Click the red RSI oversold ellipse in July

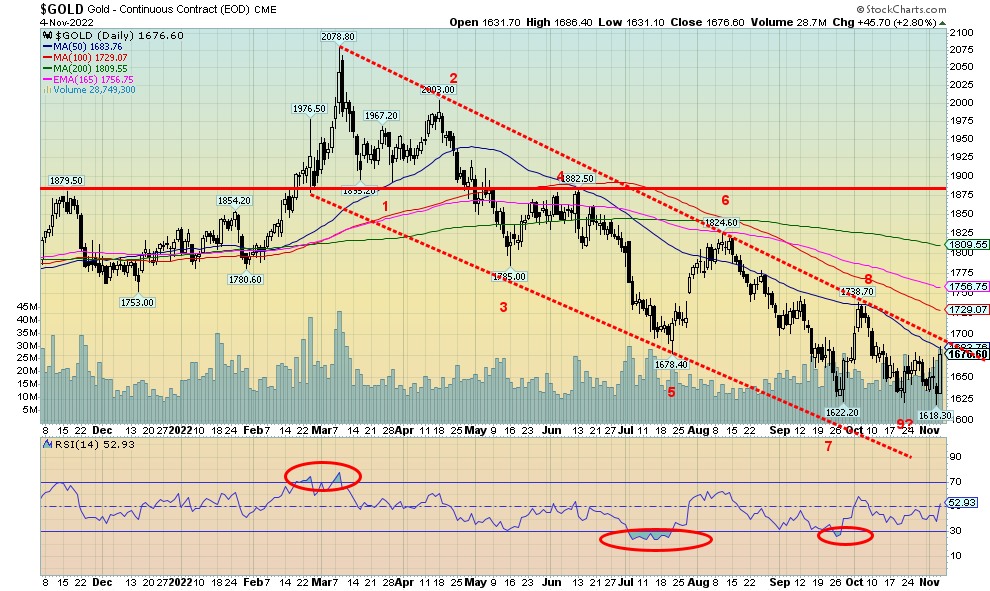coord(655,539)
